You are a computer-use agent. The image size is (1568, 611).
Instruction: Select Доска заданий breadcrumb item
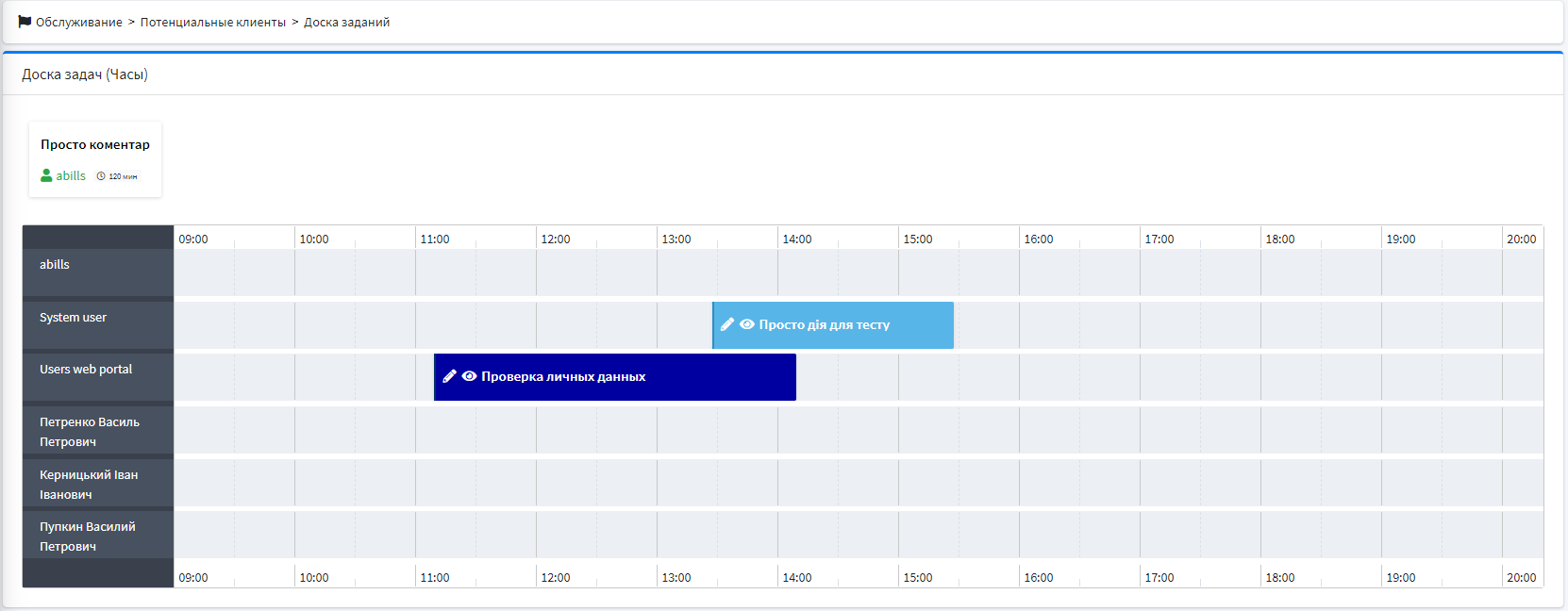[x=346, y=23]
